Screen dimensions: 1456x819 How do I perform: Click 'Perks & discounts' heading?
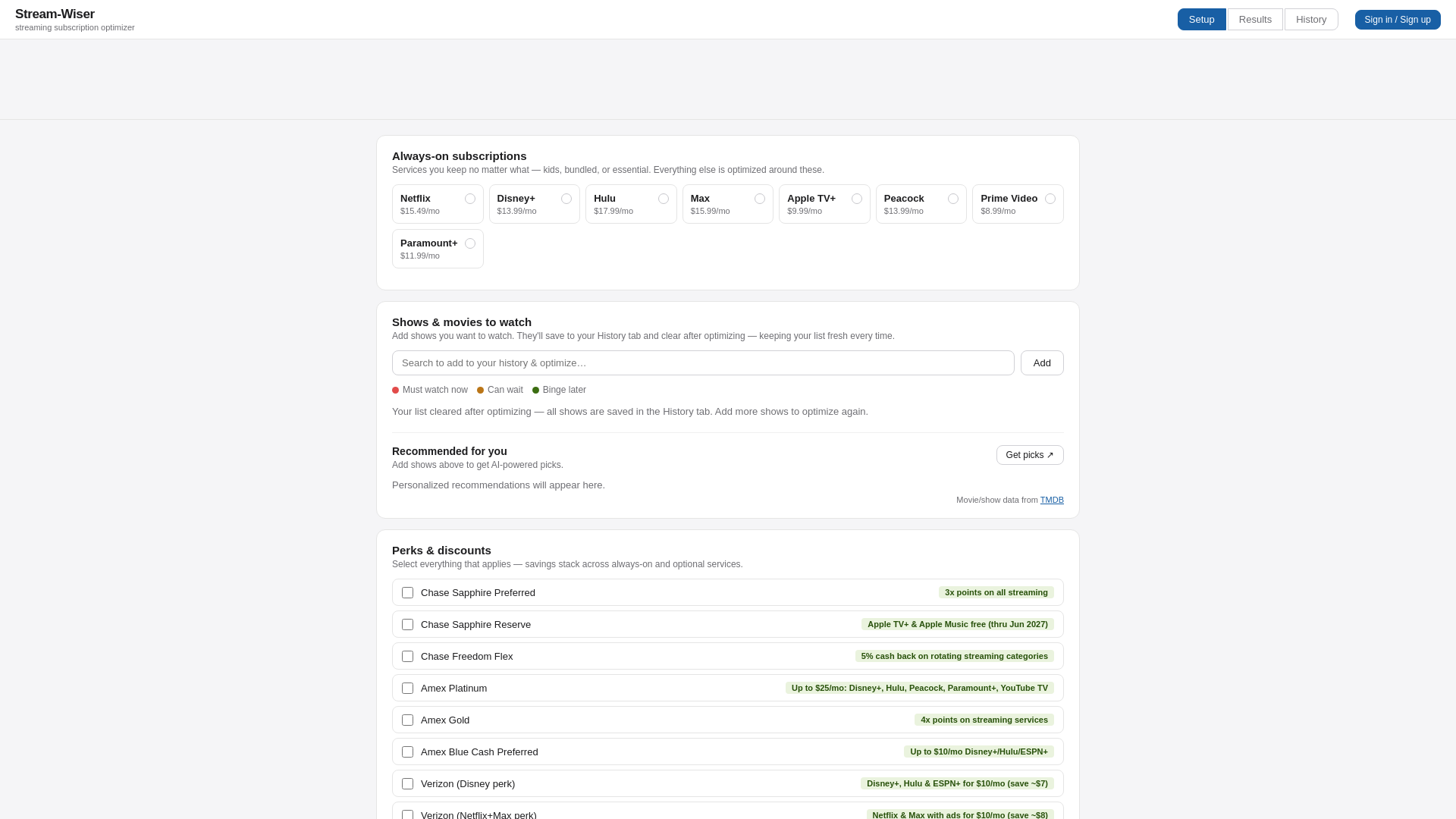point(441,551)
